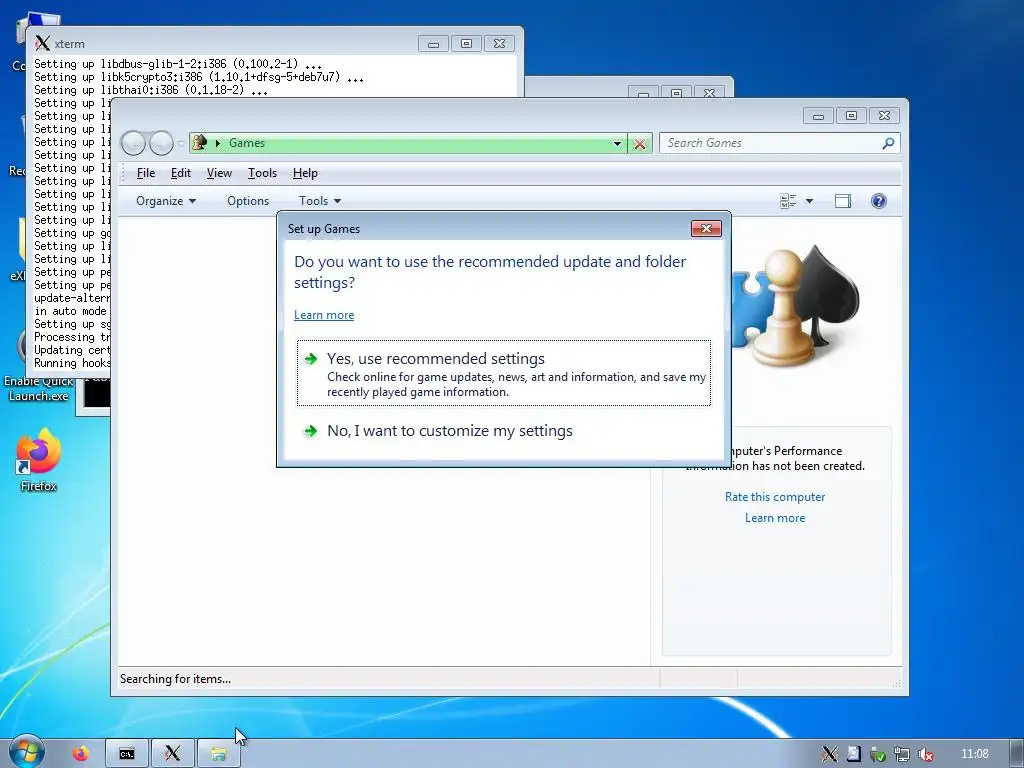Open Learn more link in performance panel
Screen dimensions: 1024x768
tap(775, 518)
